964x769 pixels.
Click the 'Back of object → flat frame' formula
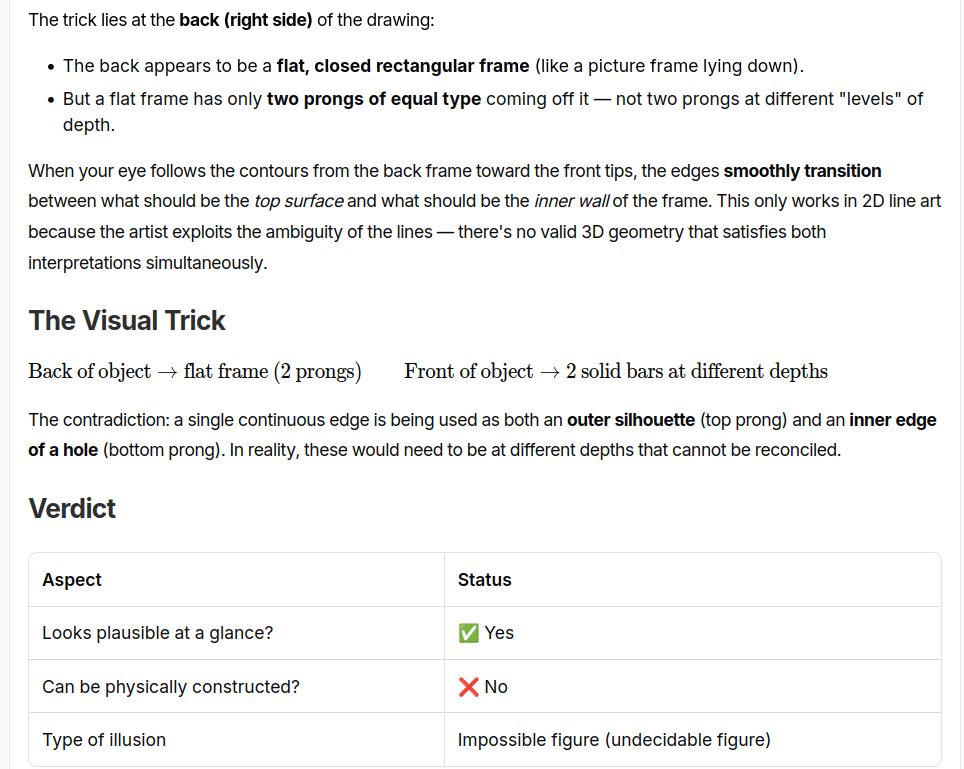click(x=195, y=371)
